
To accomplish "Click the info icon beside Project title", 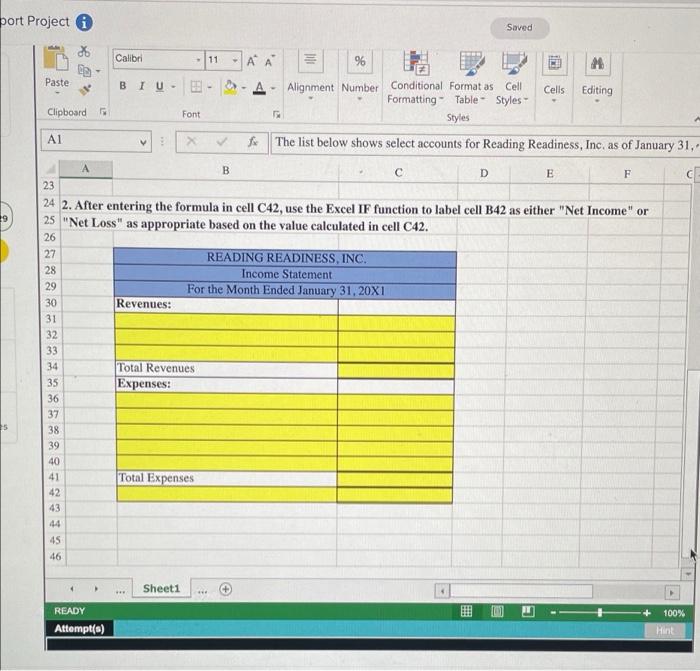I will click(84, 22).
